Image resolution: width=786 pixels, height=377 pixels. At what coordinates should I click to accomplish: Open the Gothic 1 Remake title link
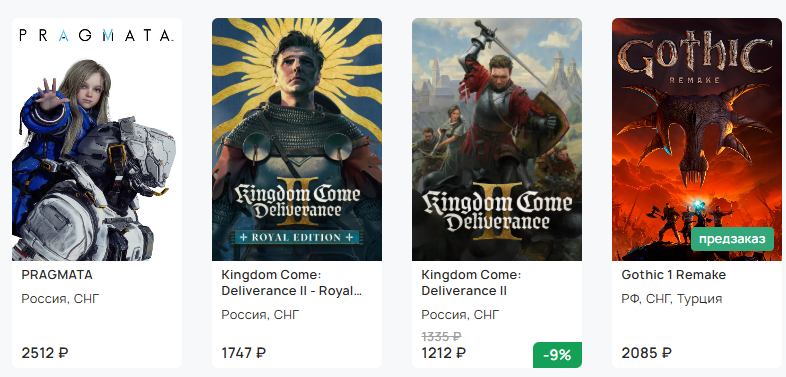(x=674, y=275)
